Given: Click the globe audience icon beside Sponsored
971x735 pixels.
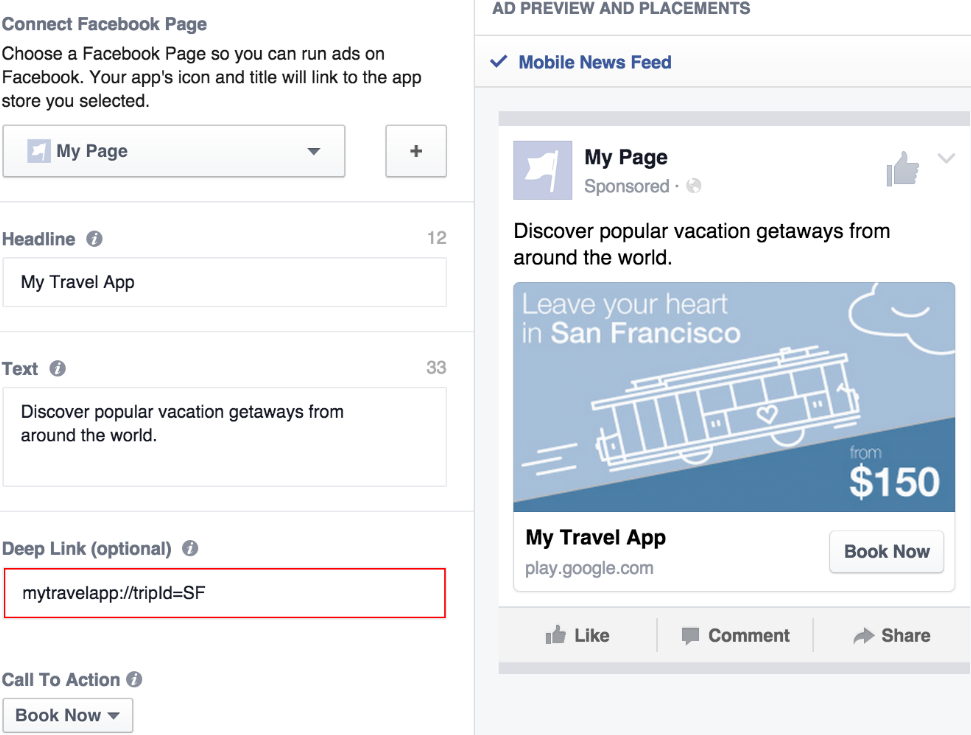Looking at the screenshot, I should click(x=694, y=186).
